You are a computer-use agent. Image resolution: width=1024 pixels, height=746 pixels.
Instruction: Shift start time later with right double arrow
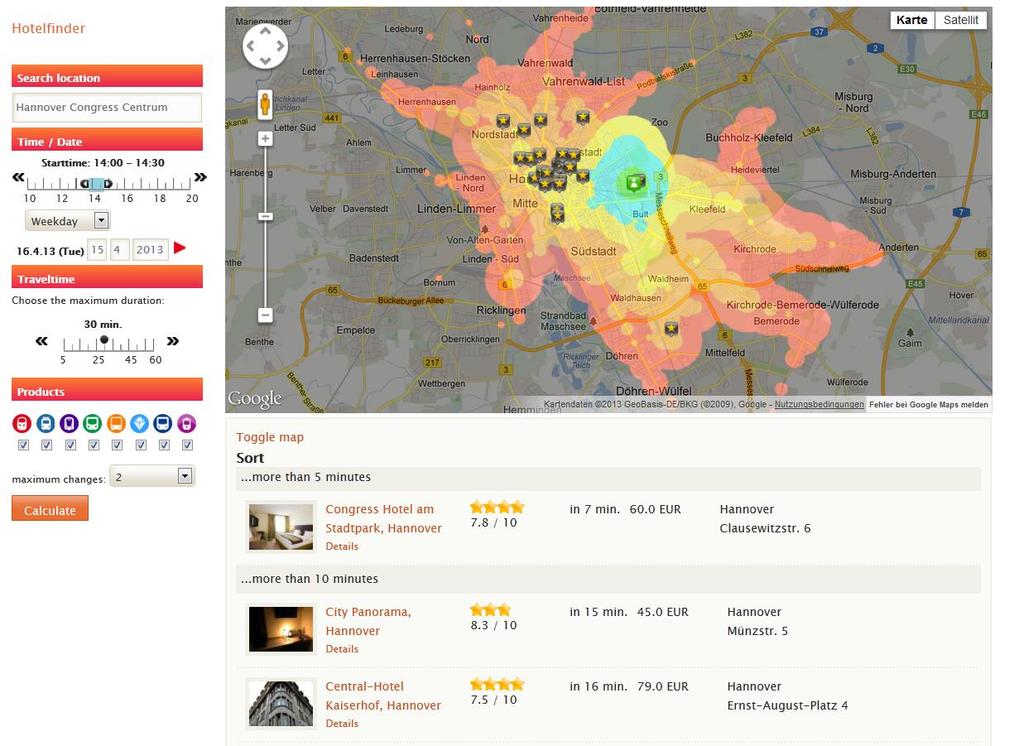pyautogui.click(x=200, y=177)
